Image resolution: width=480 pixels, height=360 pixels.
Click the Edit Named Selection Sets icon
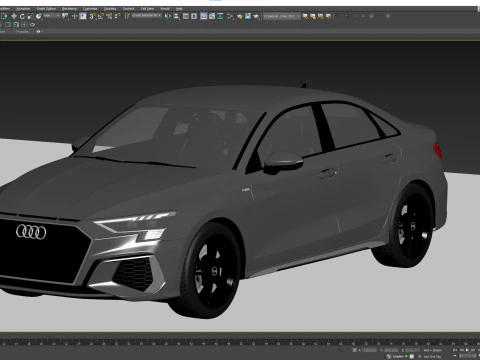click(x=127, y=16)
